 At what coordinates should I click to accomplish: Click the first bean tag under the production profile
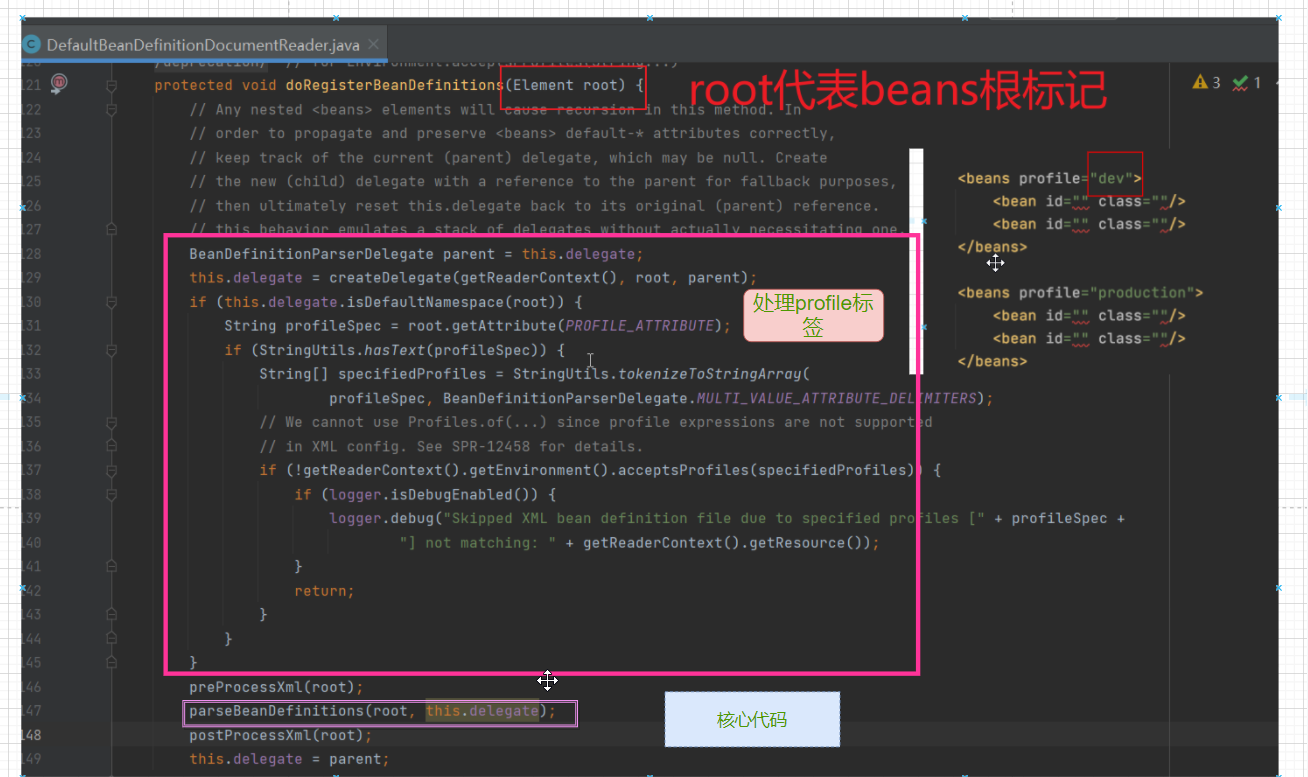tap(1089, 315)
